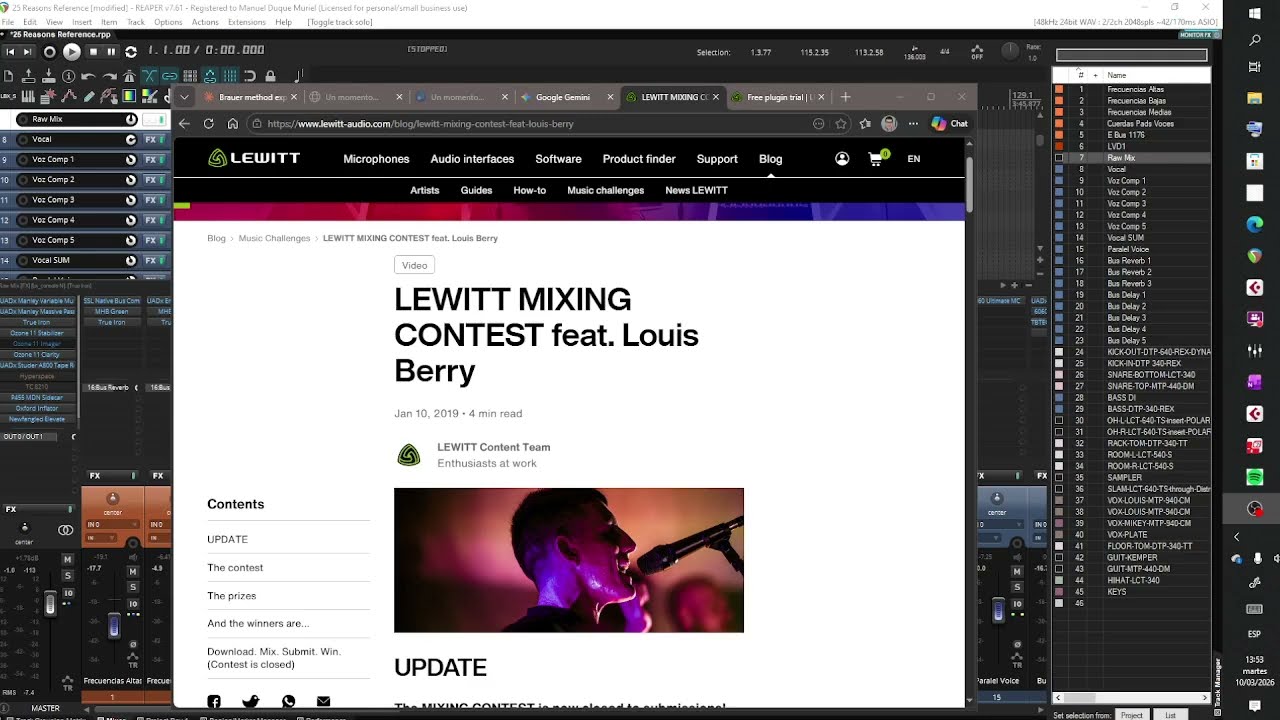The width and height of the screenshot is (1280, 720).
Task: Open browser tab search dropdown chevron
Action: point(184,97)
